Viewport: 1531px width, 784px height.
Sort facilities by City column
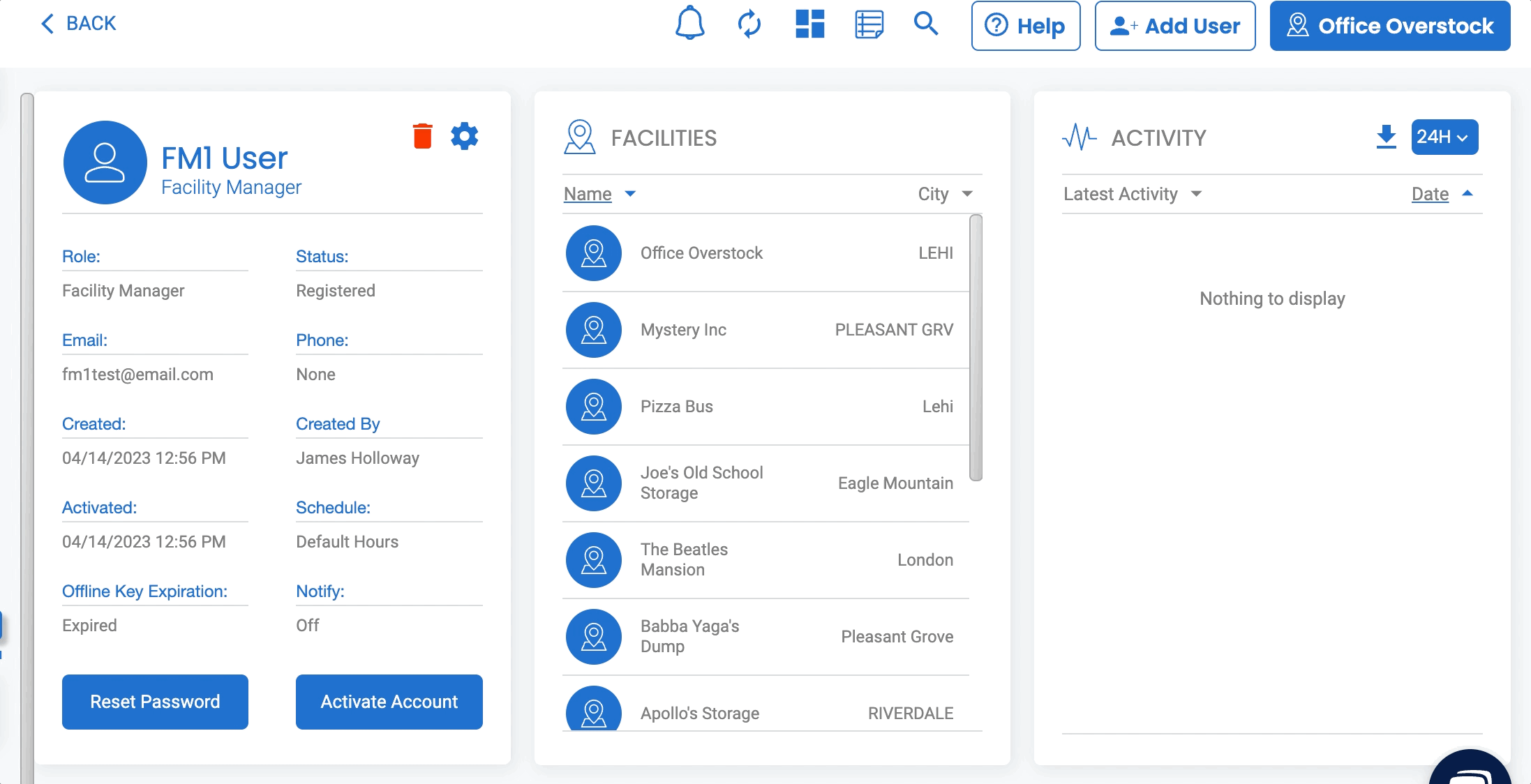click(933, 194)
